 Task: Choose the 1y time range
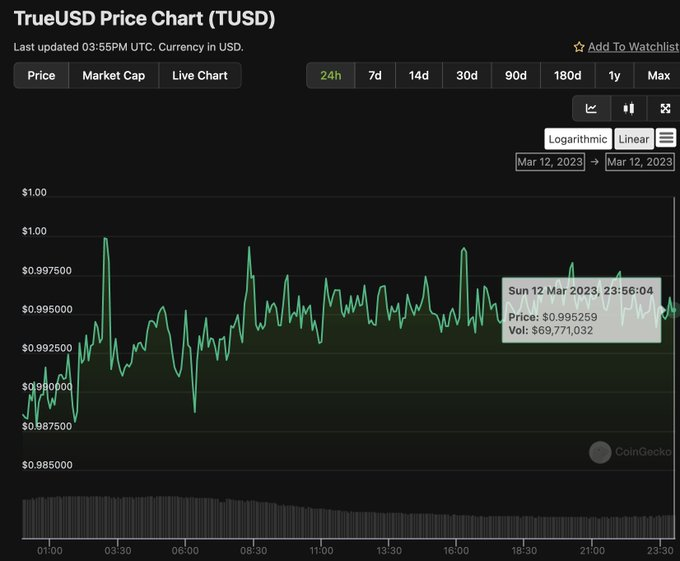pos(613,76)
